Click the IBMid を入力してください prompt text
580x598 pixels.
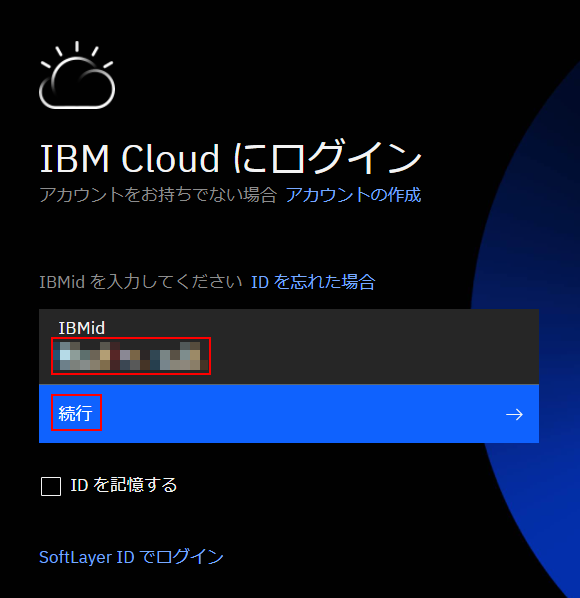(x=141, y=282)
